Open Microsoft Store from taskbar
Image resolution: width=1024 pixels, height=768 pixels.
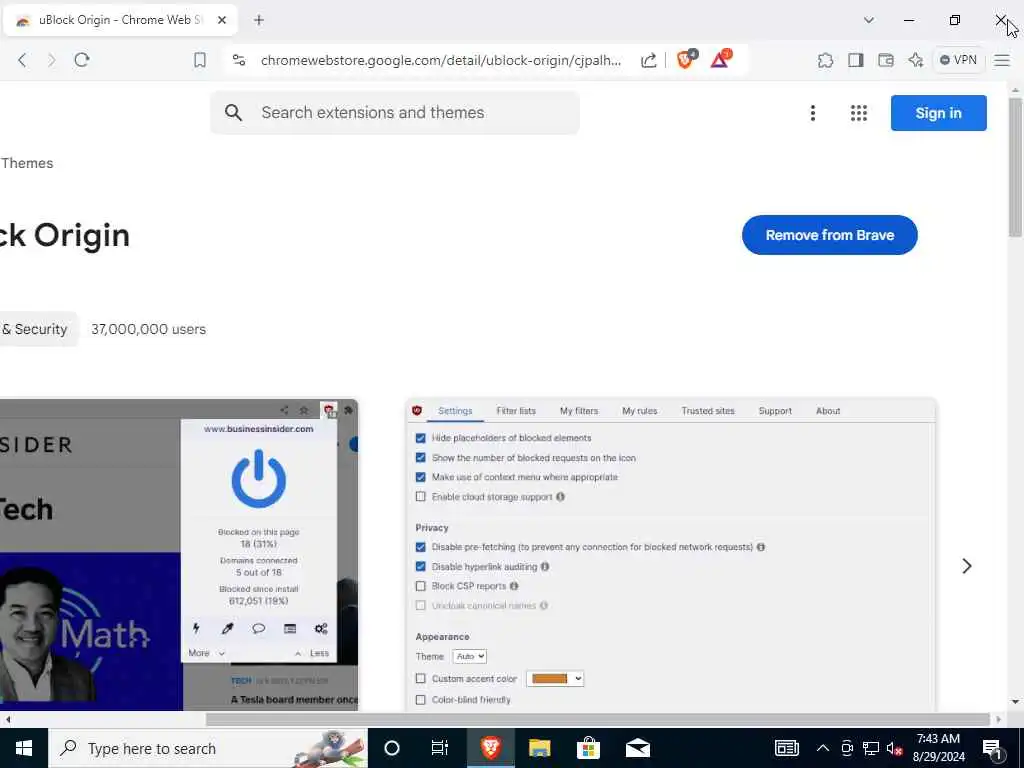coord(588,748)
